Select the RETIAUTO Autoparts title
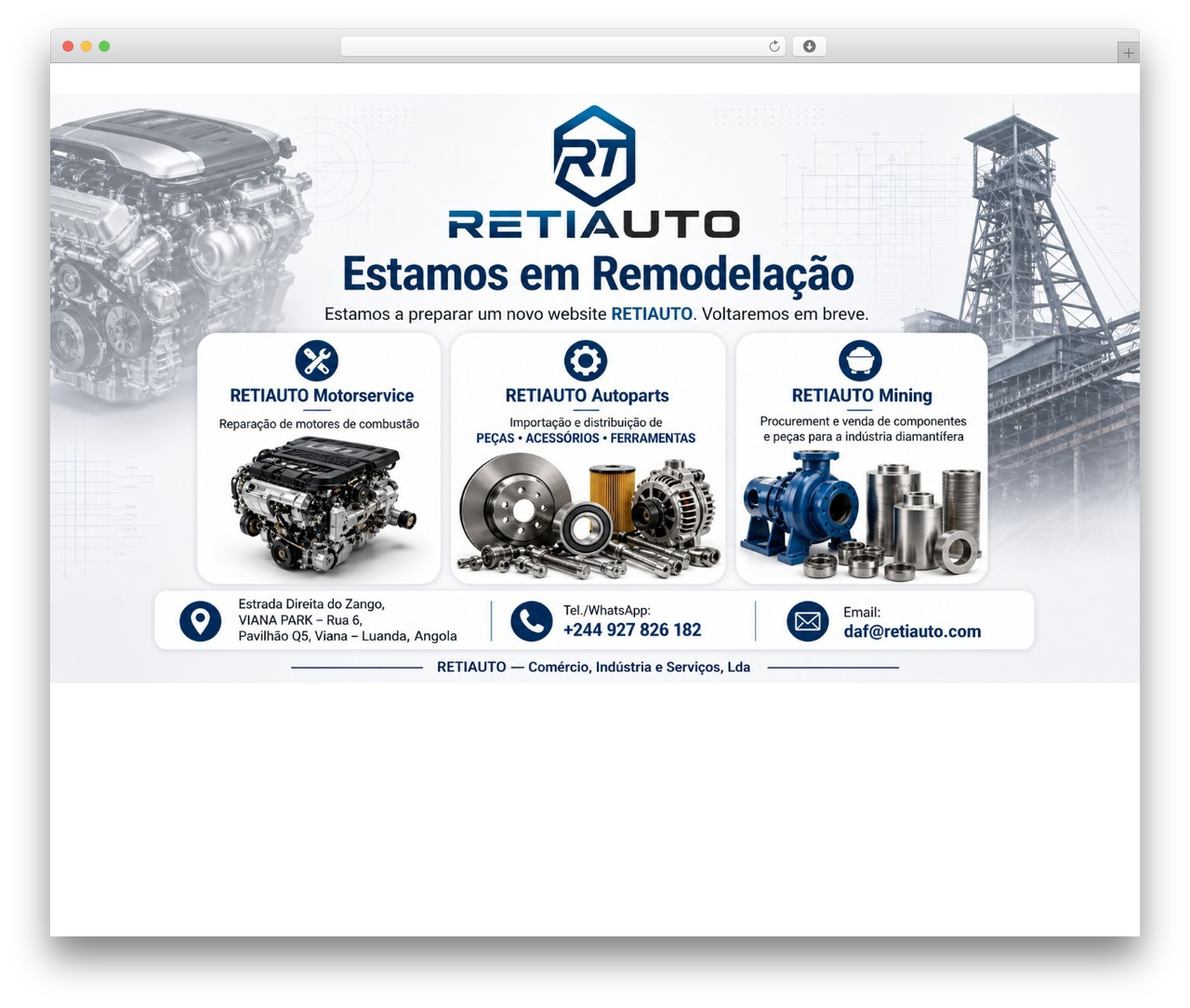This screenshot has height=1008, width=1190. pos(587,396)
